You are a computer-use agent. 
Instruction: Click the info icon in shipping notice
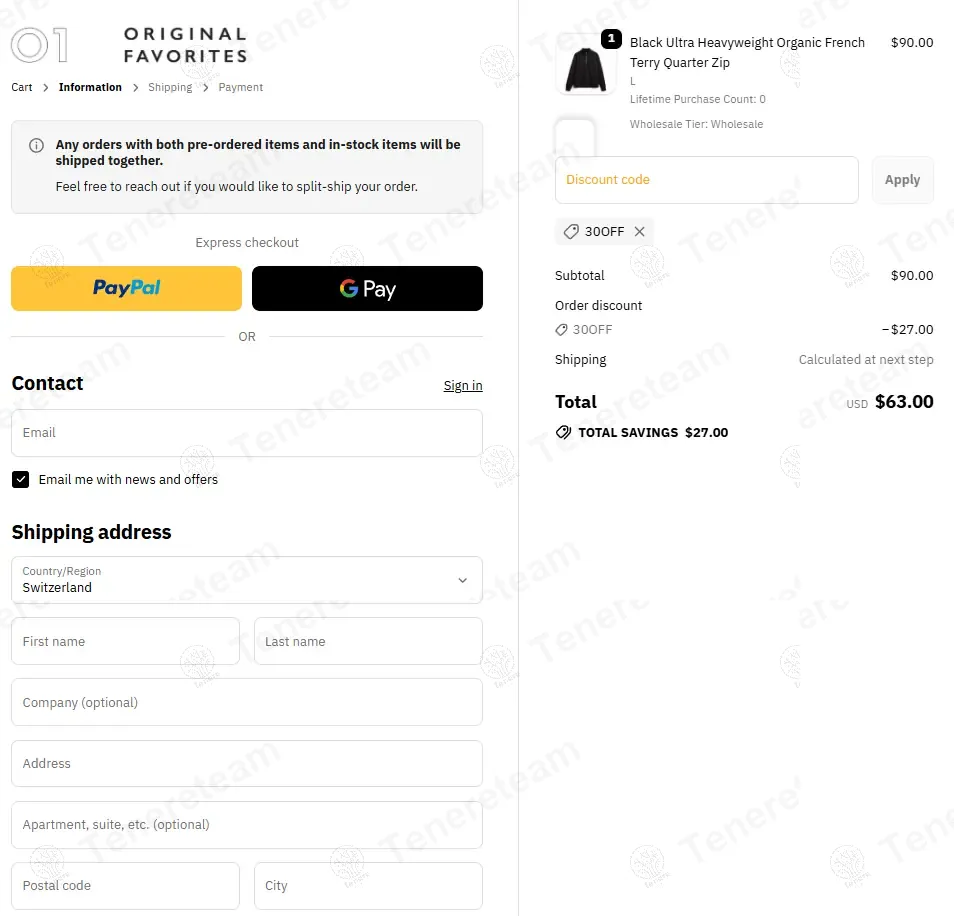(37, 145)
